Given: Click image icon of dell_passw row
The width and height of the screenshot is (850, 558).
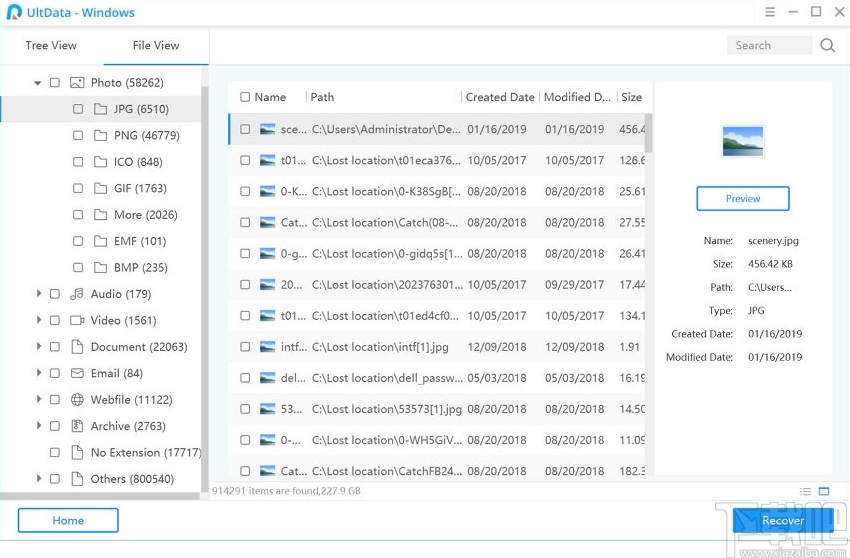Looking at the screenshot, I should pyautogui.click(x=267, y=378).
